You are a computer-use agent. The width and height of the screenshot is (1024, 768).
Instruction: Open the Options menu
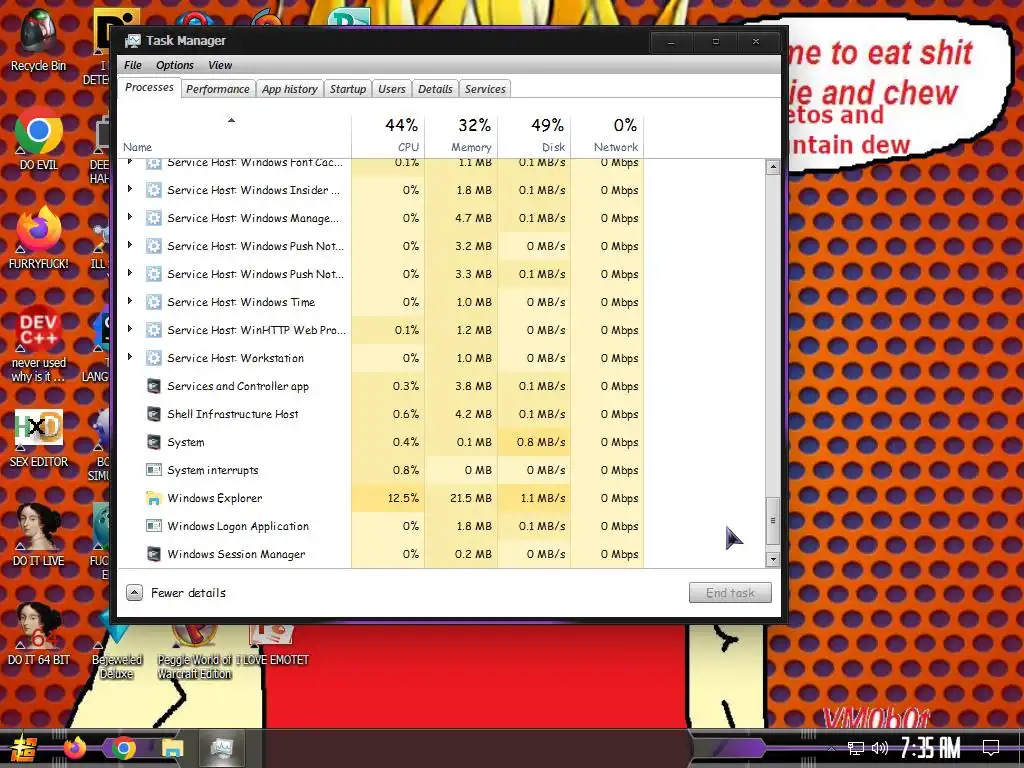point(174,65)
